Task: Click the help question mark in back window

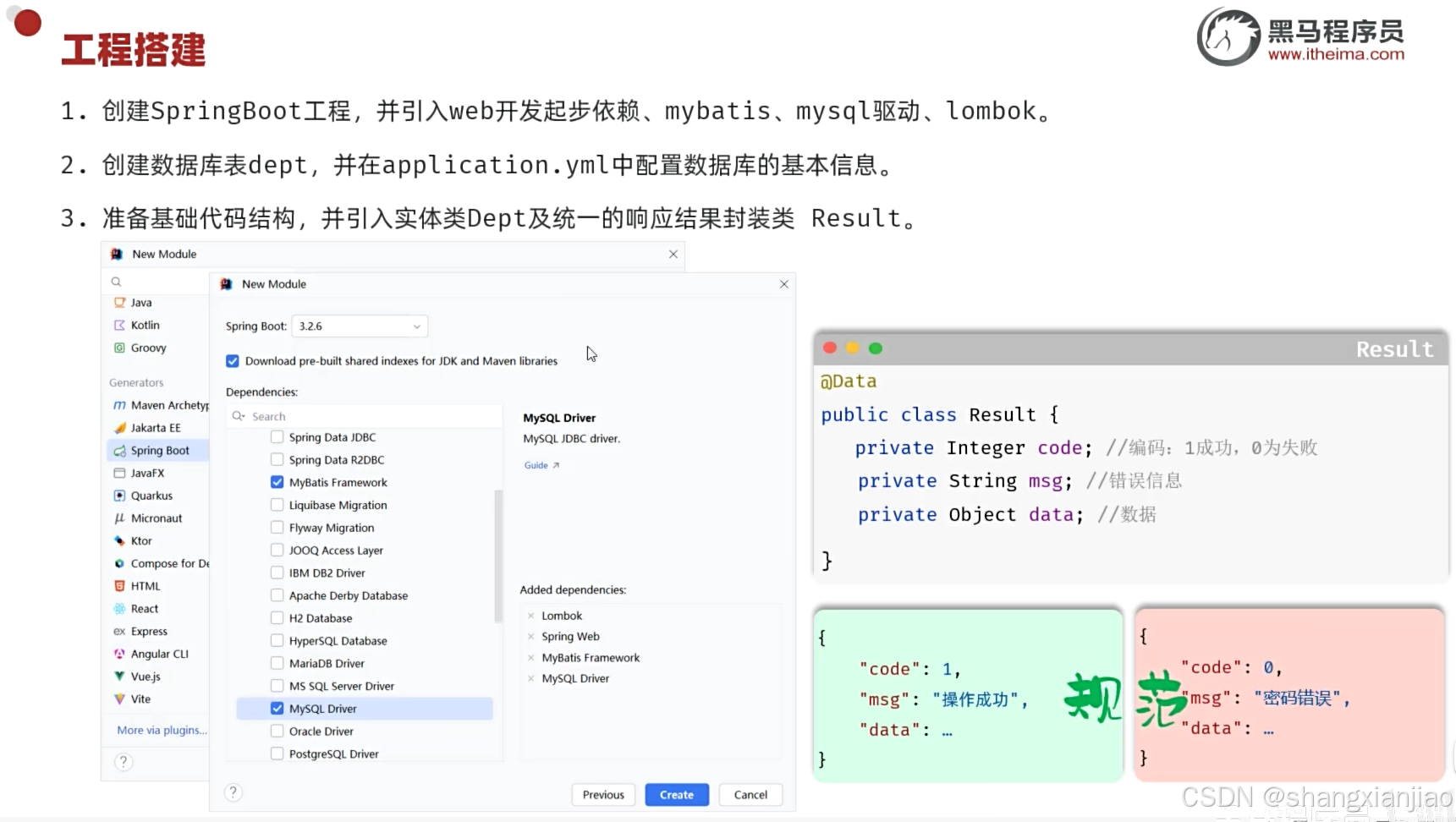Action: click(x=124, y=762)
